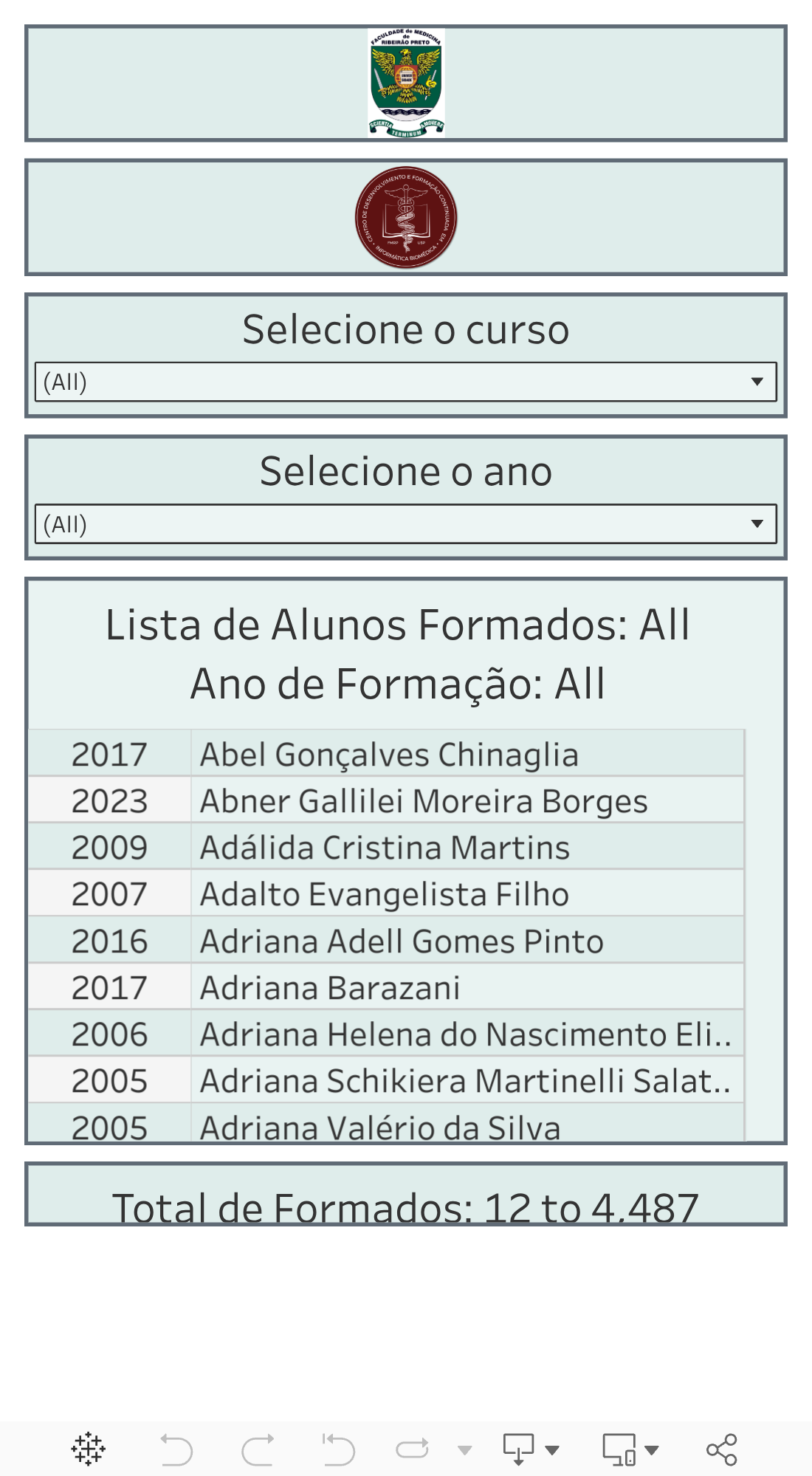The image size is (812, 1476).
Task: Click the Undo arrow in the toolbar
Action: coord(176,1449)
